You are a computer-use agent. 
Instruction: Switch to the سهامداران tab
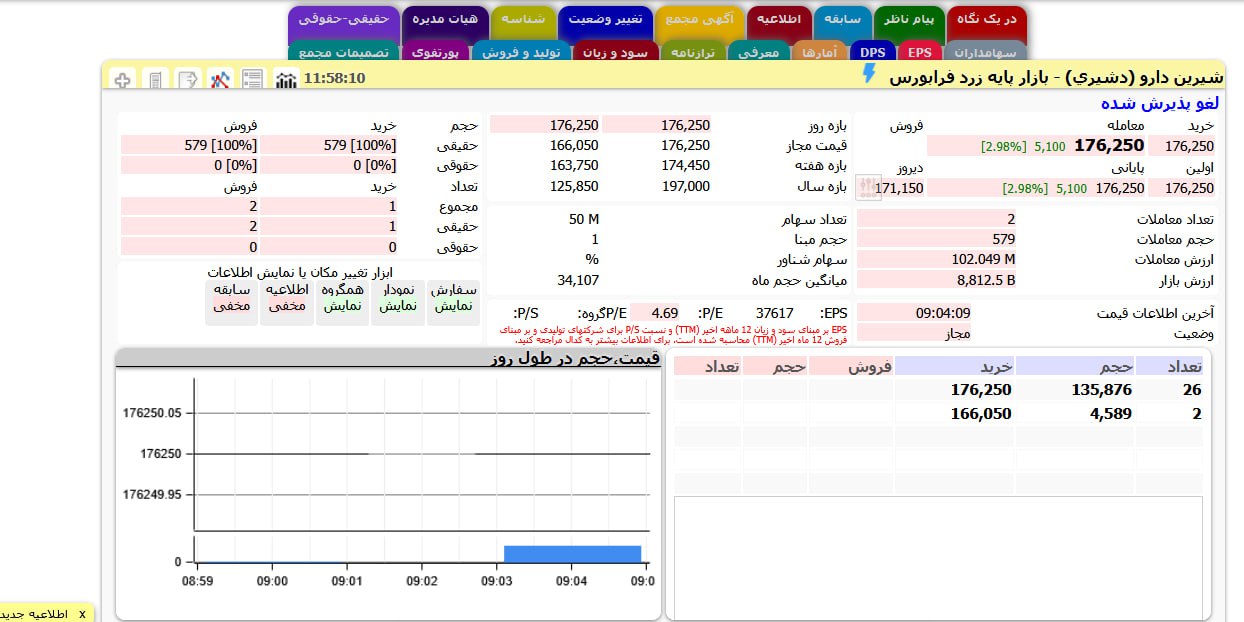[984, 52]
